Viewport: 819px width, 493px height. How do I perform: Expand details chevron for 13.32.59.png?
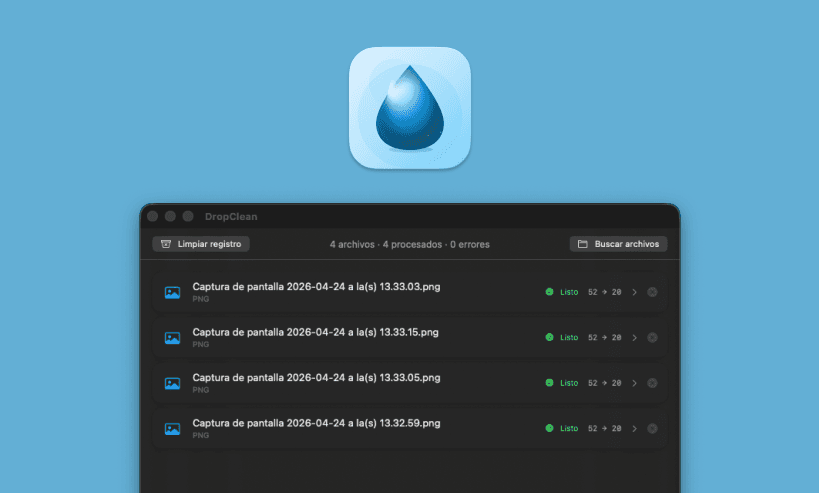[635, 428]
